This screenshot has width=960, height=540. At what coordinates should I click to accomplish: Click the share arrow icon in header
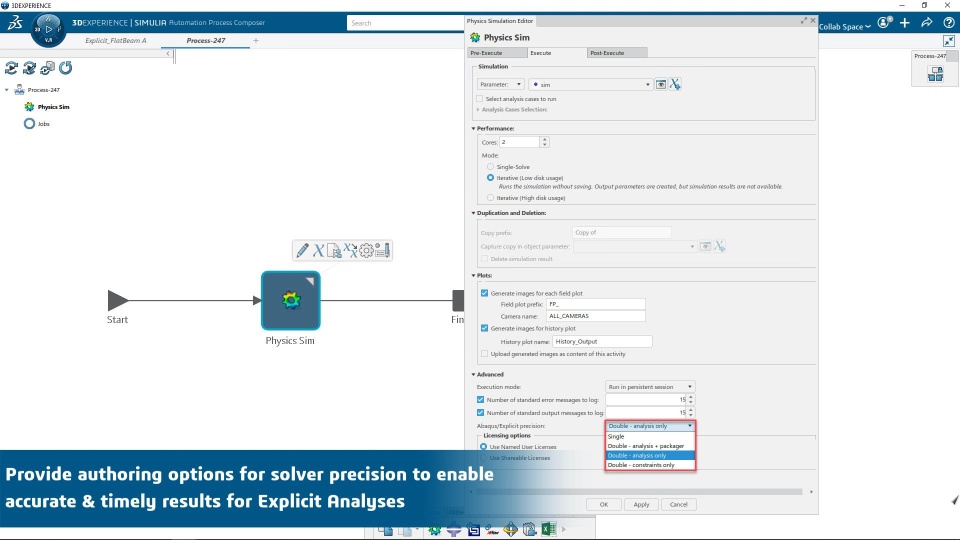[926, 23]
